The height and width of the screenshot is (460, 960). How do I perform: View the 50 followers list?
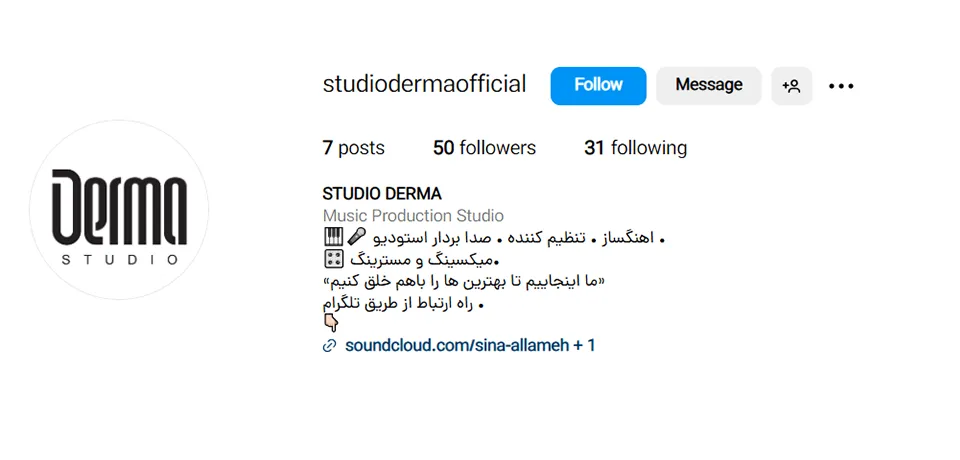484,148
